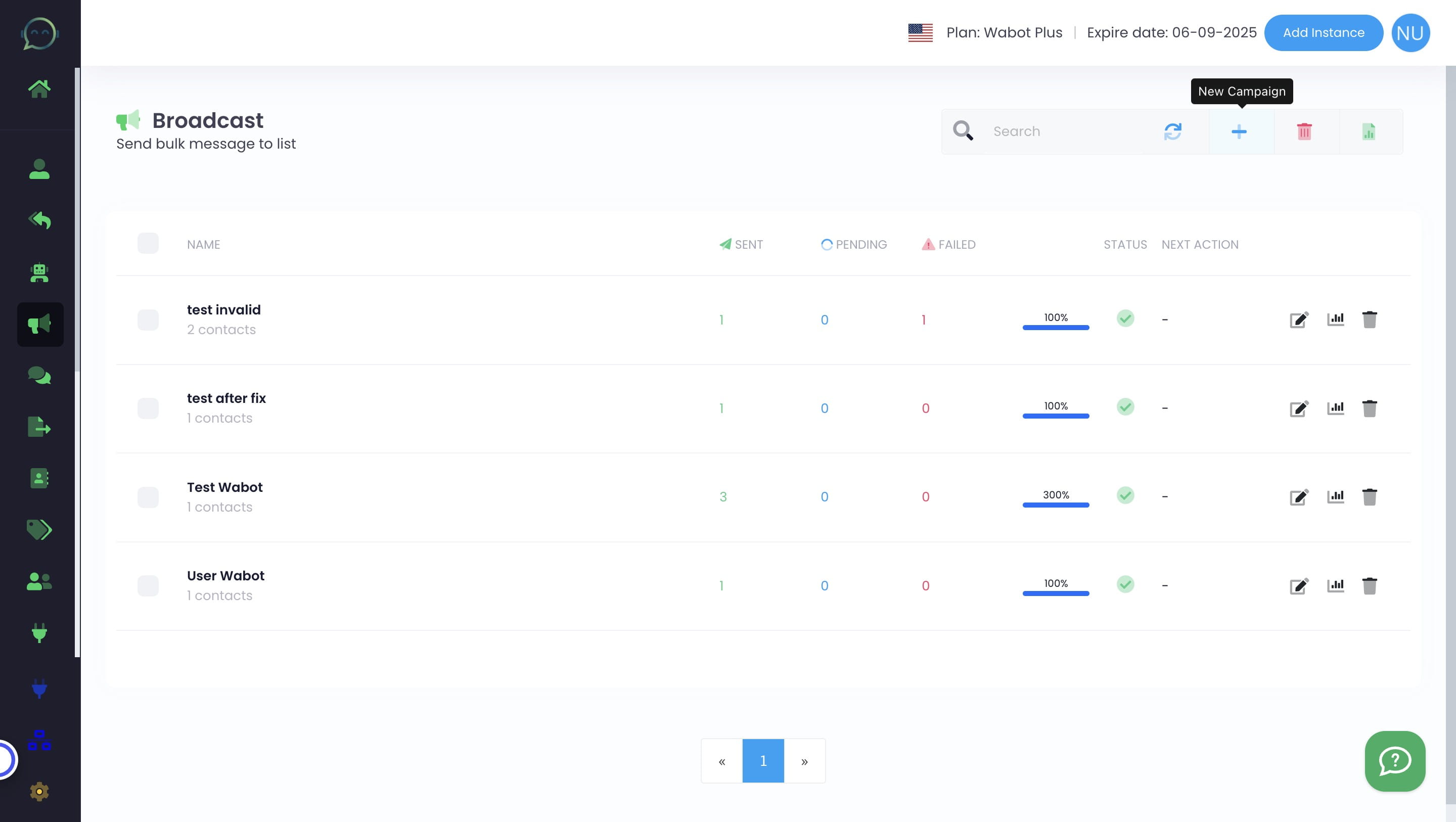
Task: Click the test invalid 100% progress bar
Action: point(1056,327)
